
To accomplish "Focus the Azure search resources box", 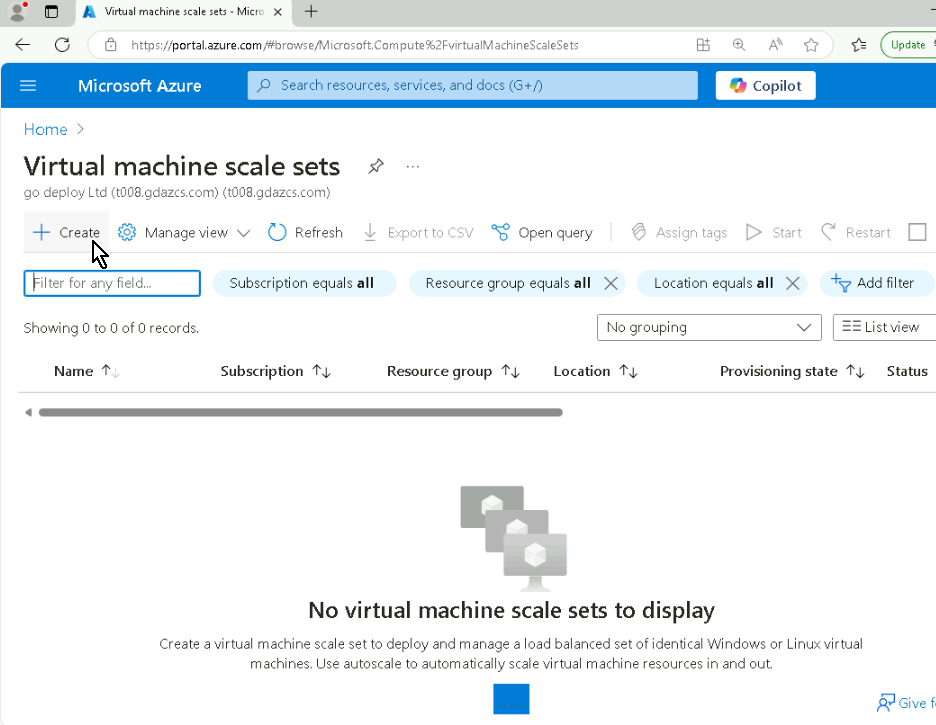I will coord(472,85).
